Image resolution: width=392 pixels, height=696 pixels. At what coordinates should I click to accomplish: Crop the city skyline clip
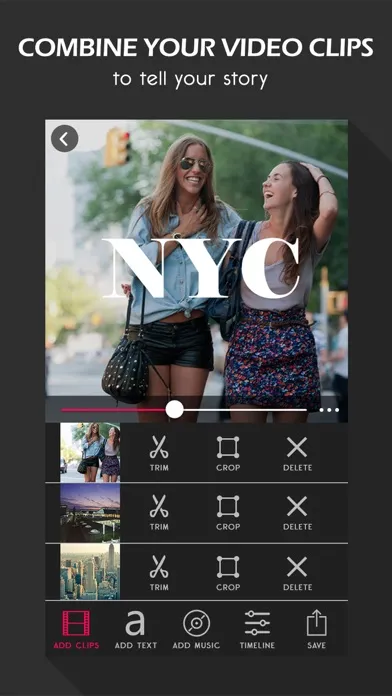point(228,573)
